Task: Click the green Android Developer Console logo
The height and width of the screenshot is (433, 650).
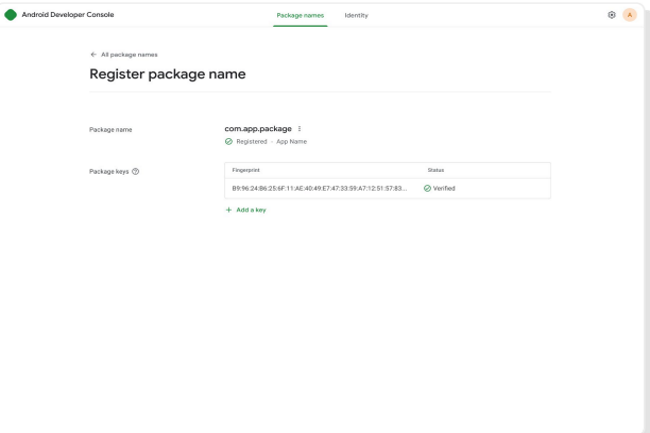Action: pos(11,15)
